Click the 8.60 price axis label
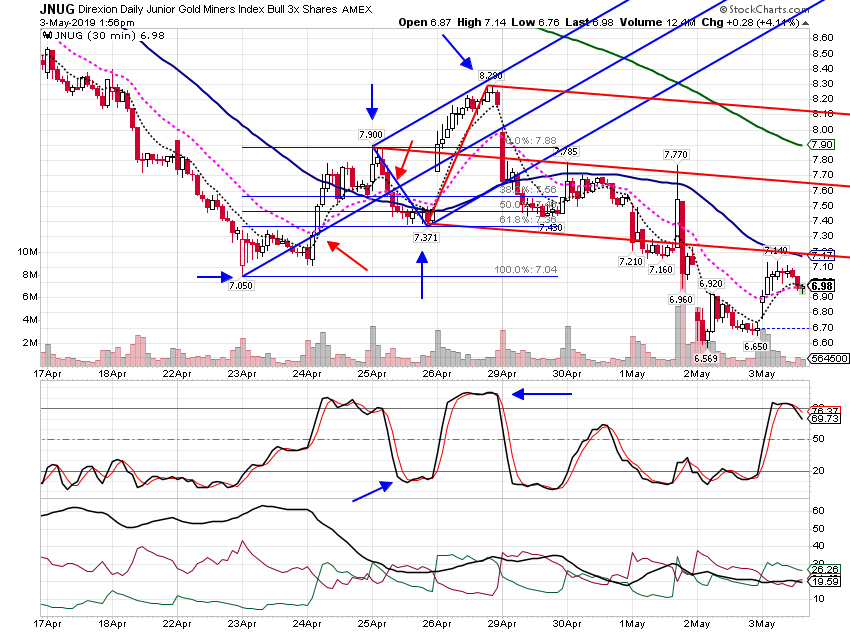The height and width of the screenshot is (633, 850). (x=823, y=38)
